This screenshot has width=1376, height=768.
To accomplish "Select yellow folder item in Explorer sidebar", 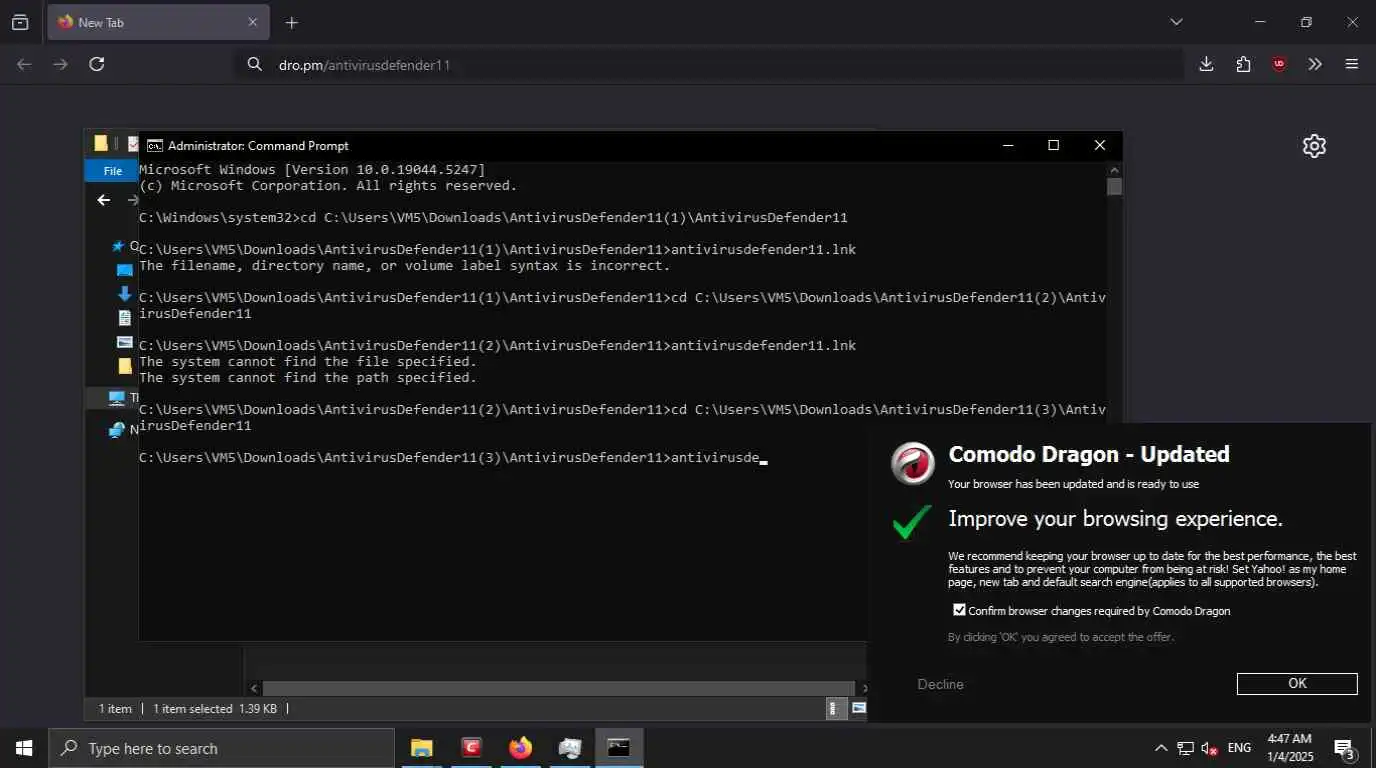I will tap(124, 366).
